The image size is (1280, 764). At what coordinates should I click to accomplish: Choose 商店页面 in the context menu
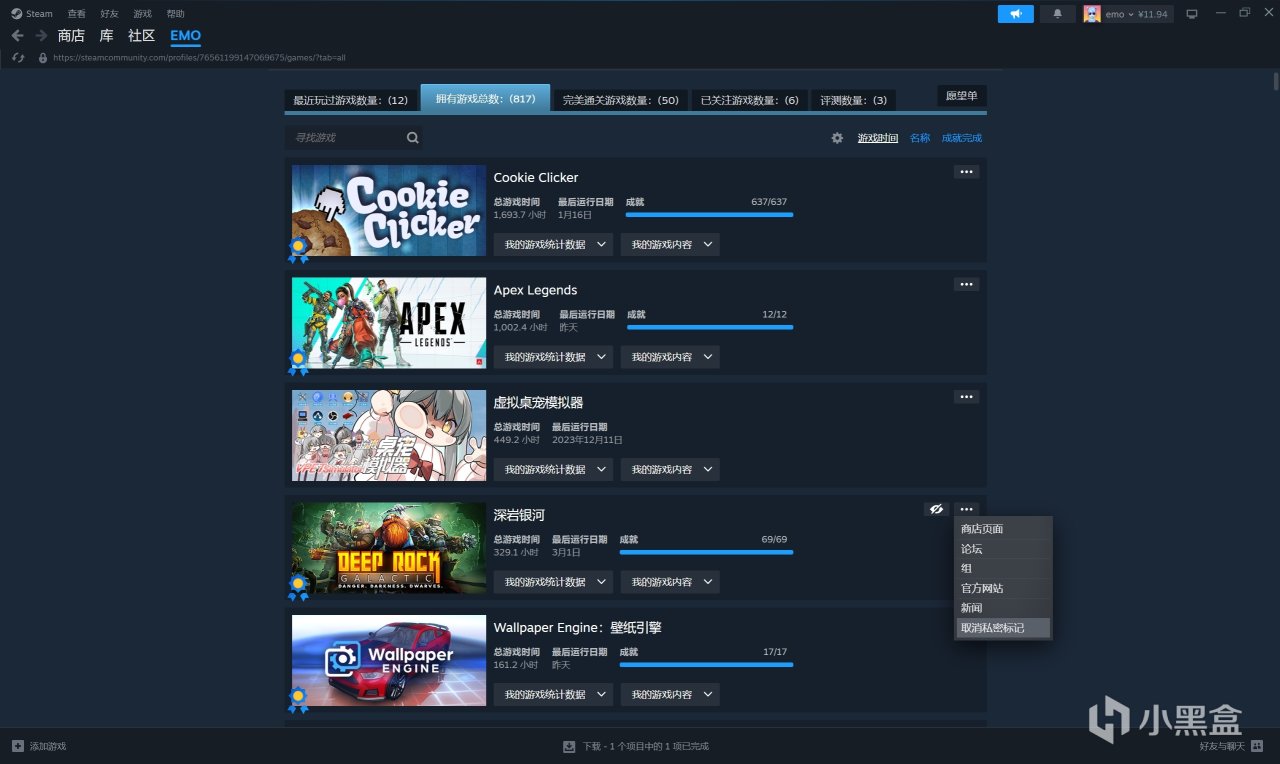(1003, 529)
